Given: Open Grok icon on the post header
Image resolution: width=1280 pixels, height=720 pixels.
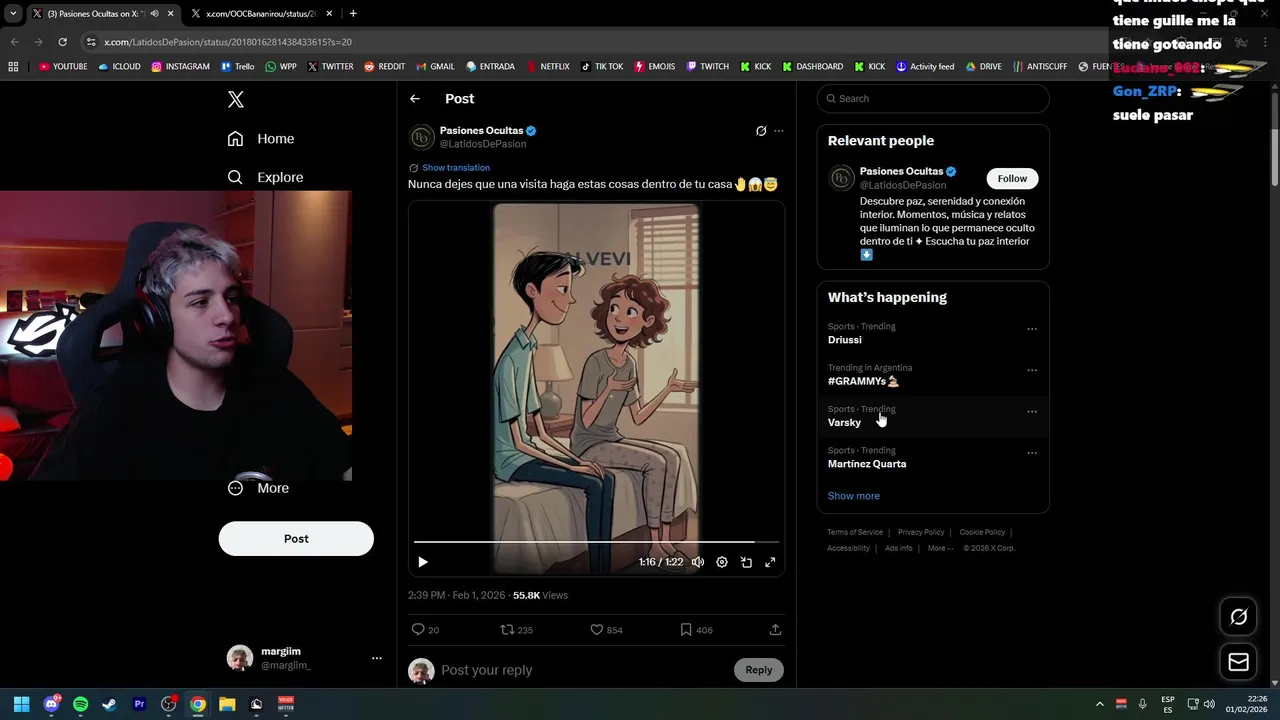Looking at the screenshot, I should [x=761, y=131].
